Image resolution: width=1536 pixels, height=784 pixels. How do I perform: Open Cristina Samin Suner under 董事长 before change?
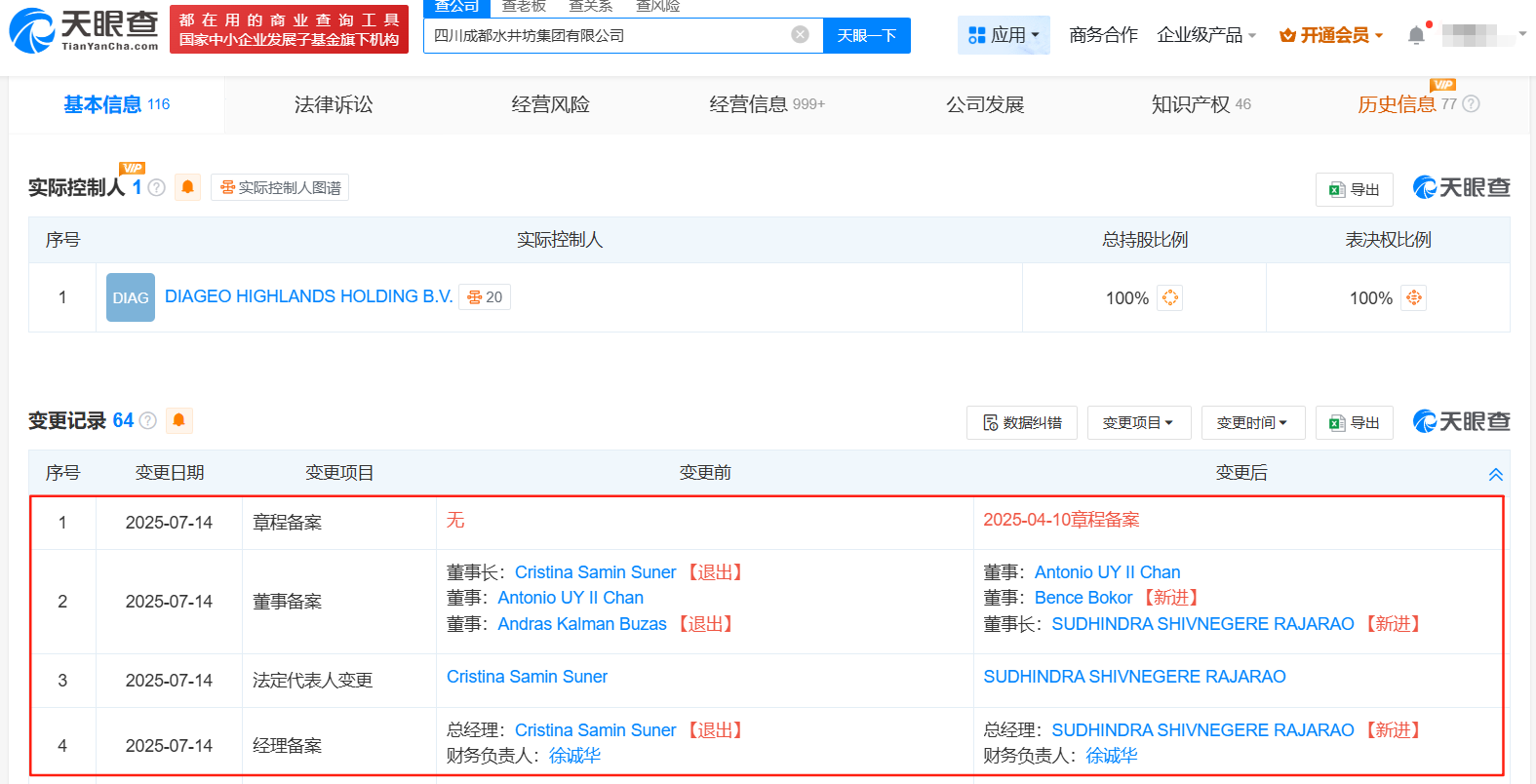pos(595,572)
